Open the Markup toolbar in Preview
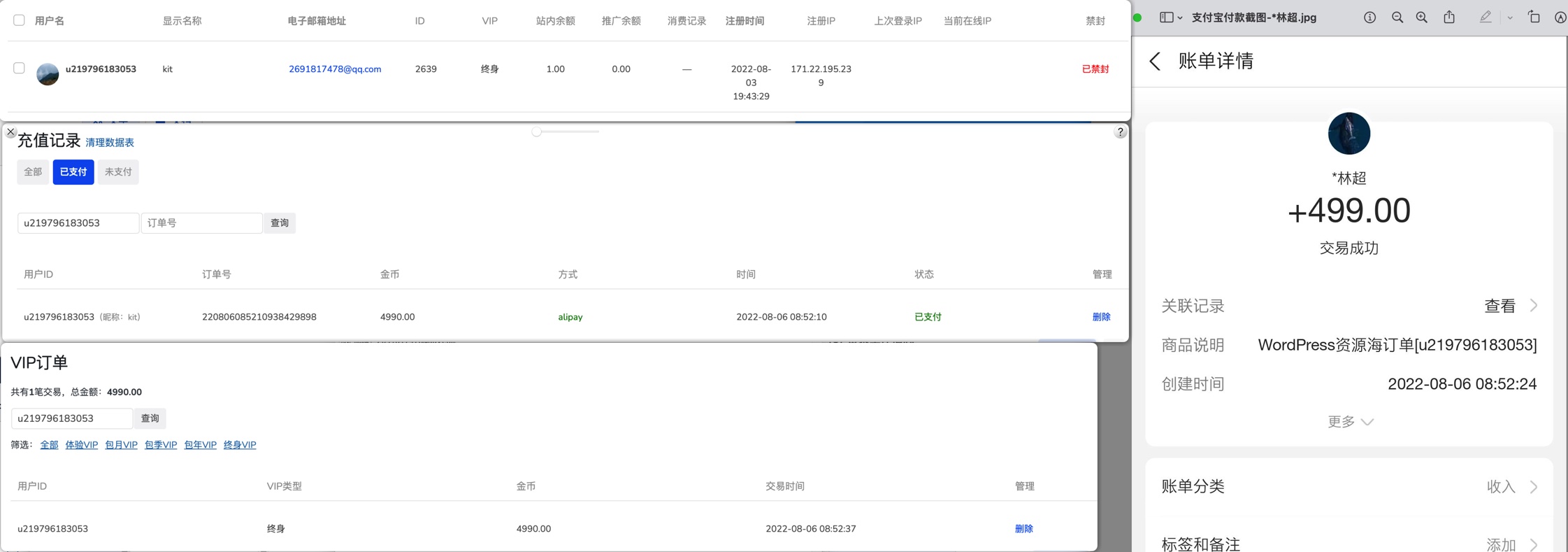 point(1560,17)
